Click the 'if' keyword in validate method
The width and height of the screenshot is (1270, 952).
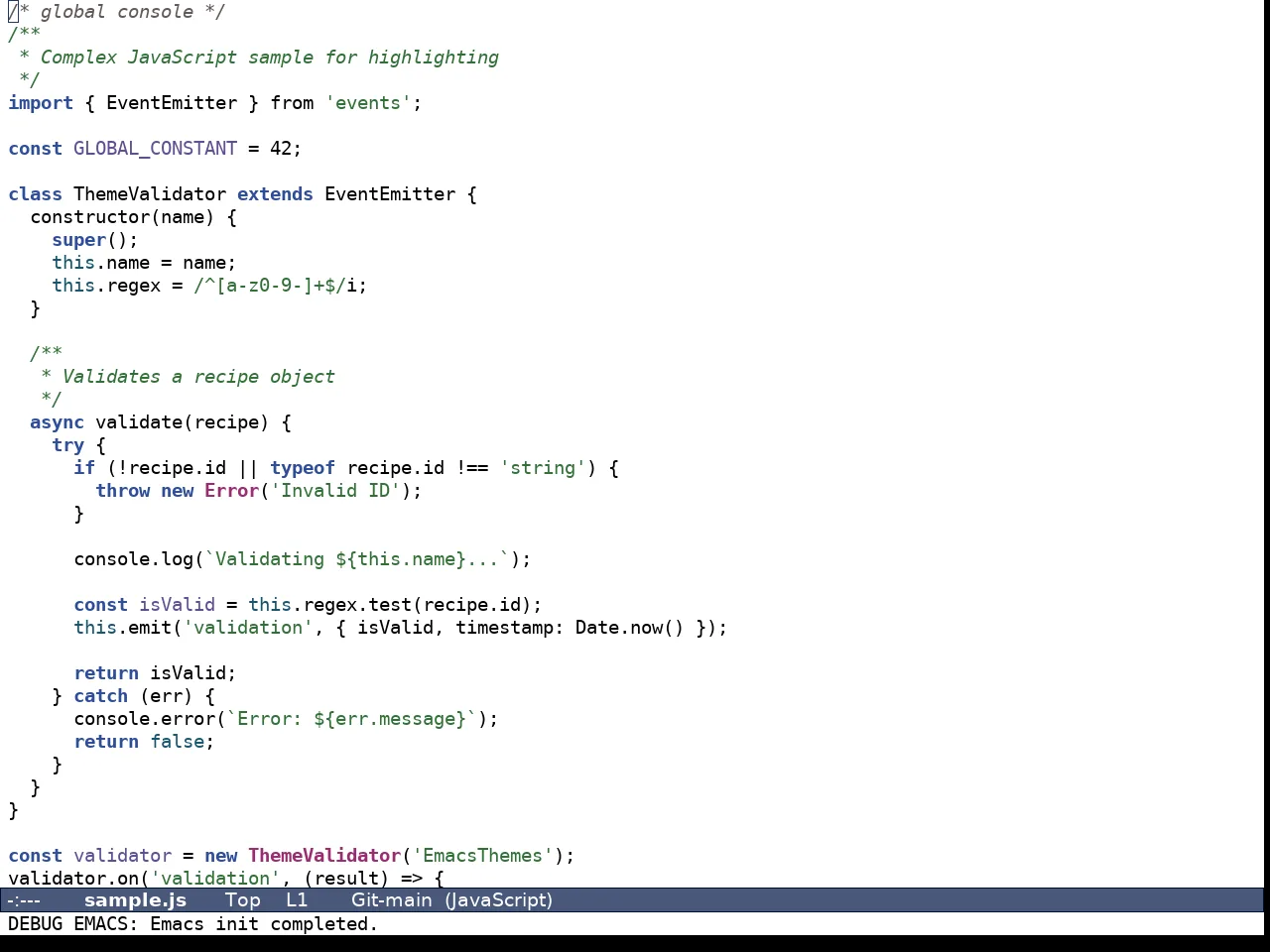pyautogui.click(x=84, y=468)
